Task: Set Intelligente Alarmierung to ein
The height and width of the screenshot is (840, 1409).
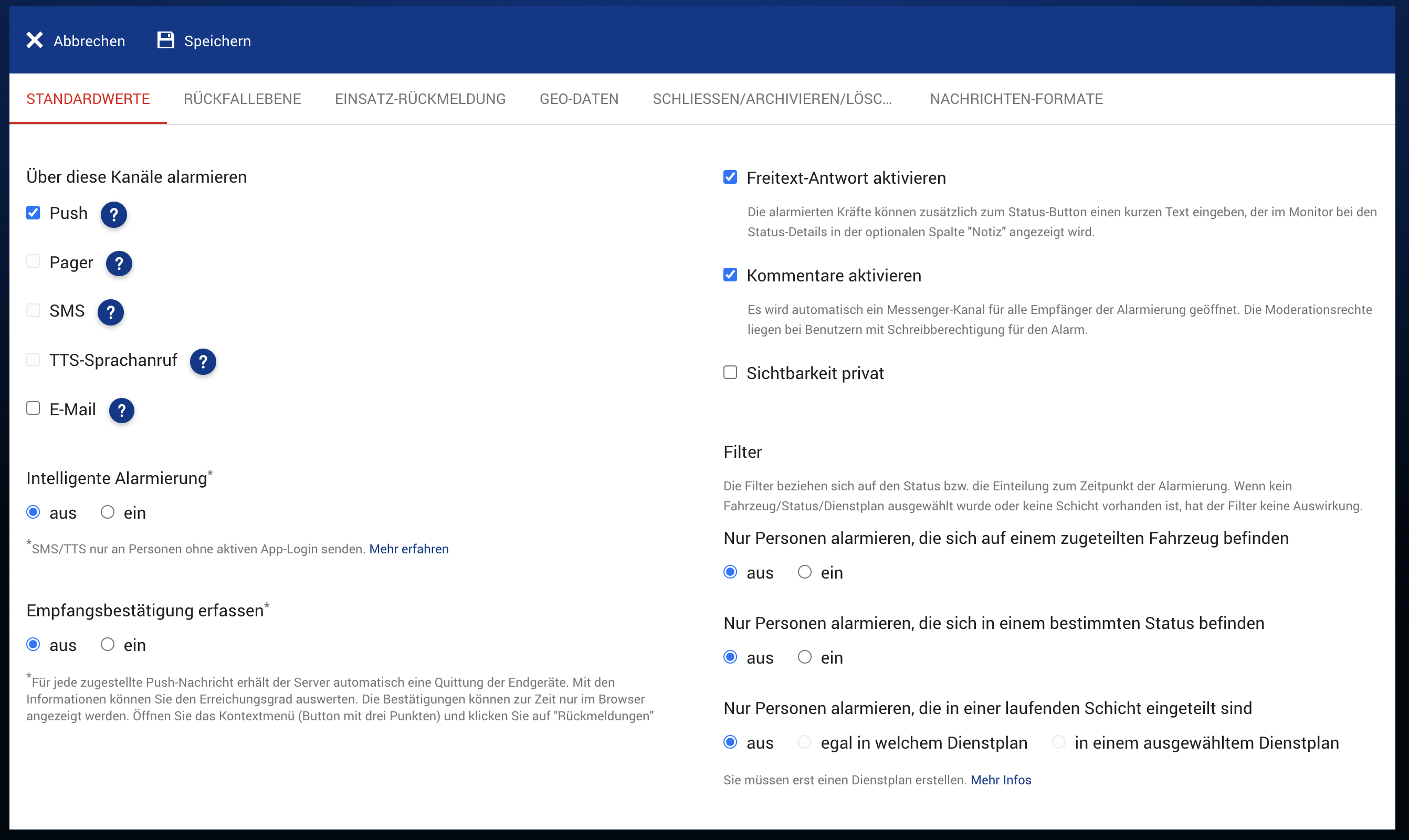Action: [x=108, y=512]
